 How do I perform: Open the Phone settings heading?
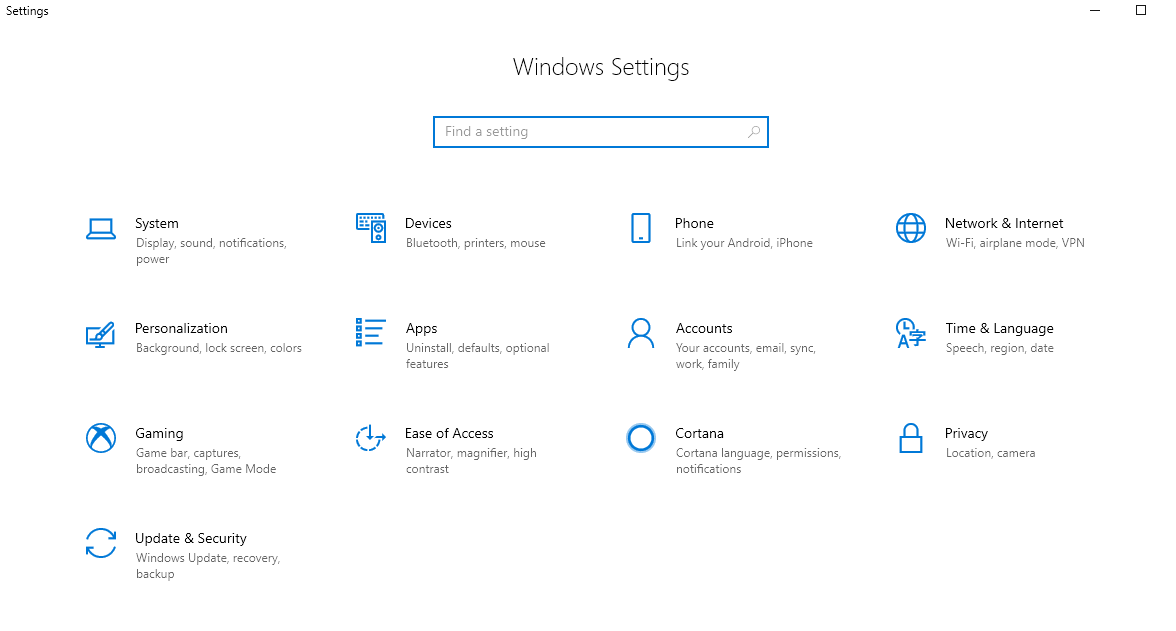pos(694,224)
